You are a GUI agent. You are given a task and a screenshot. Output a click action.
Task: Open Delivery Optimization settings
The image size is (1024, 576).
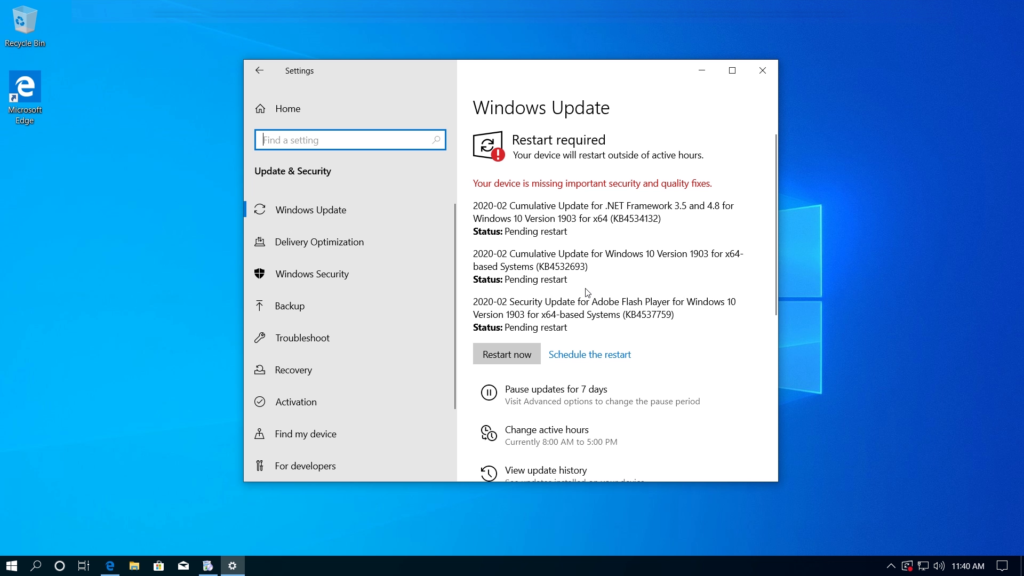point(319,242)
